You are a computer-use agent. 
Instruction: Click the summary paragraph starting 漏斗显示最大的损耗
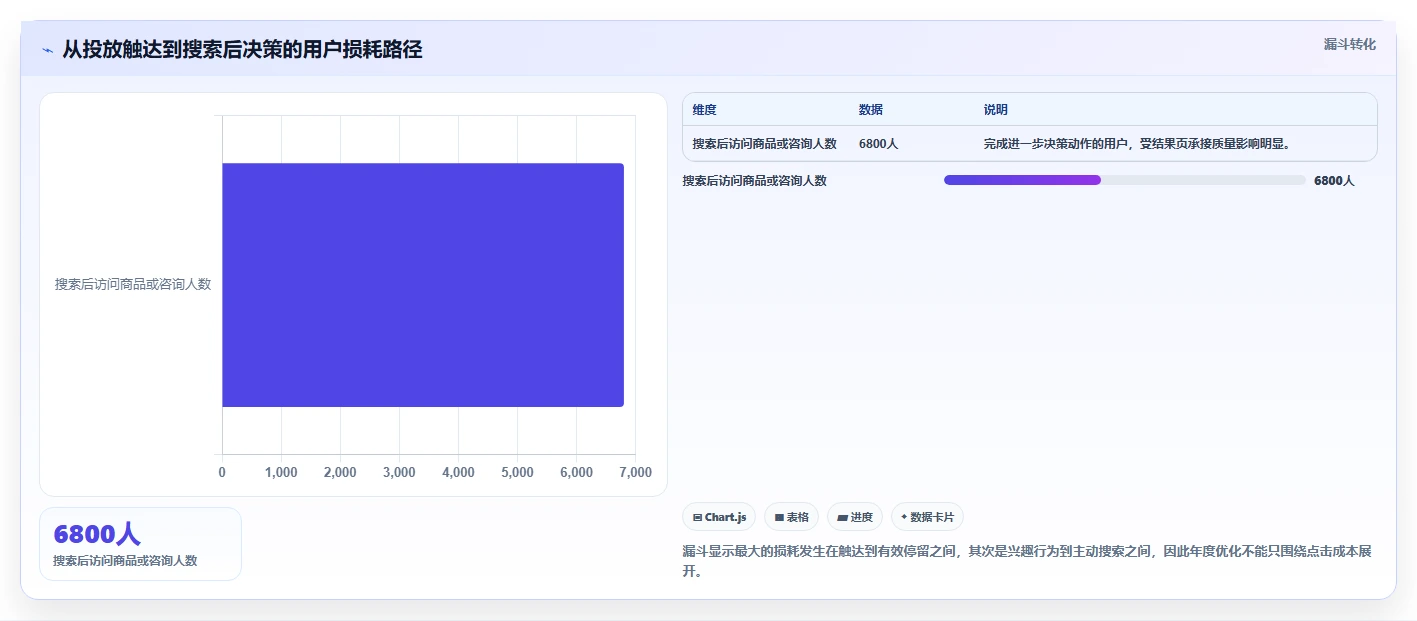[1029, 562]
